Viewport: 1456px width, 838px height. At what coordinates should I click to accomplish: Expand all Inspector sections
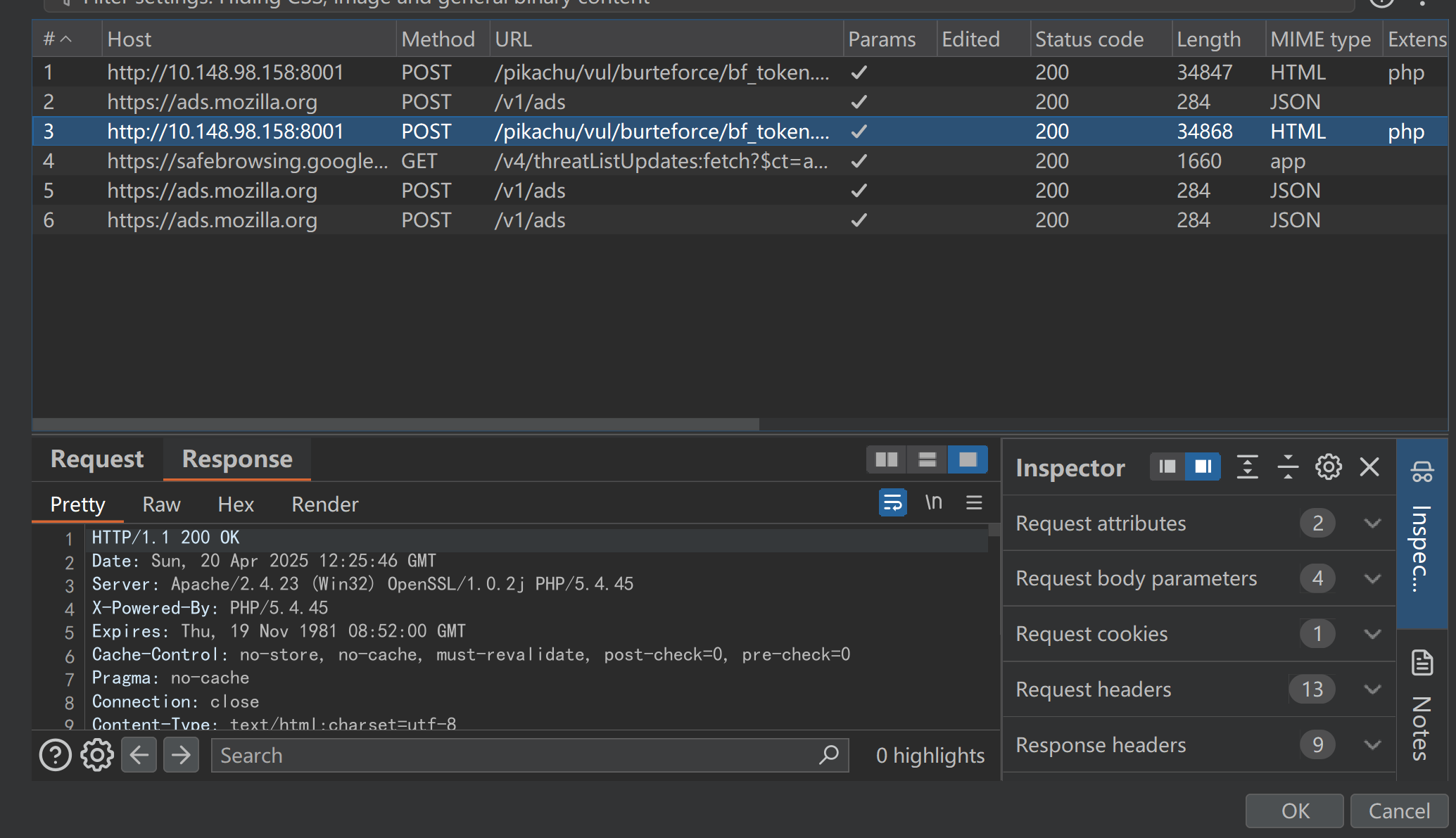[1247, 466]
